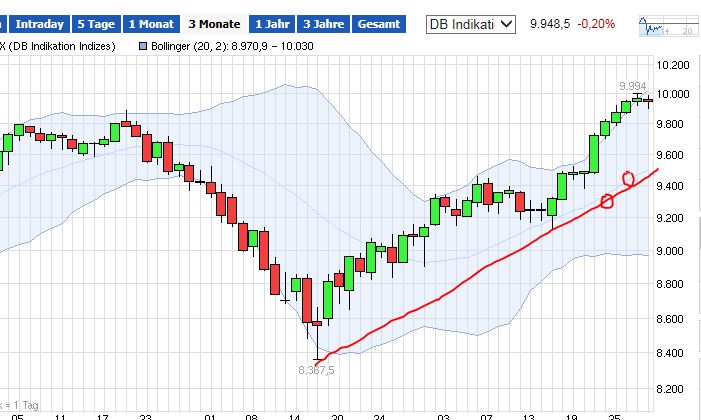Image resolution: width=701 pixels, height=420 pixels.
Task: Click the mini chart thumbnail
Action: pyautogui.click(x=669, y=26)
